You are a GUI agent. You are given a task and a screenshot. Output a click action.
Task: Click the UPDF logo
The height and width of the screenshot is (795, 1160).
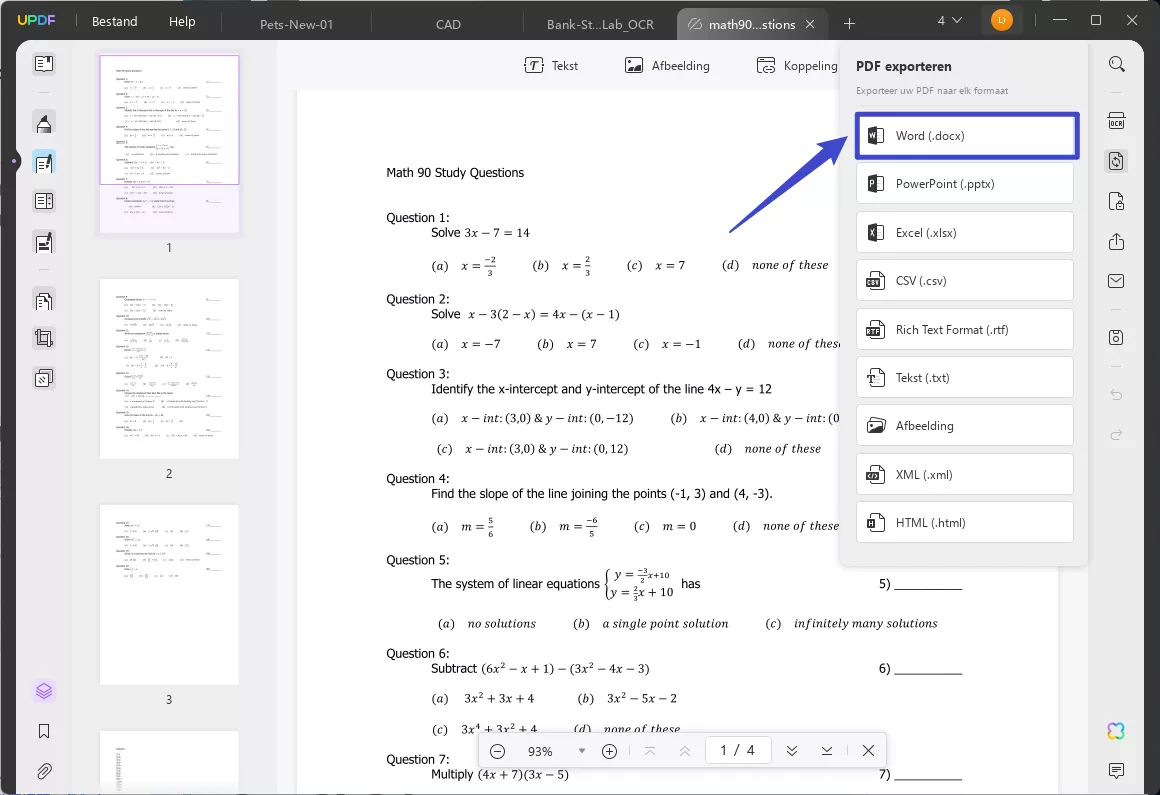click(x=36, y=21)
